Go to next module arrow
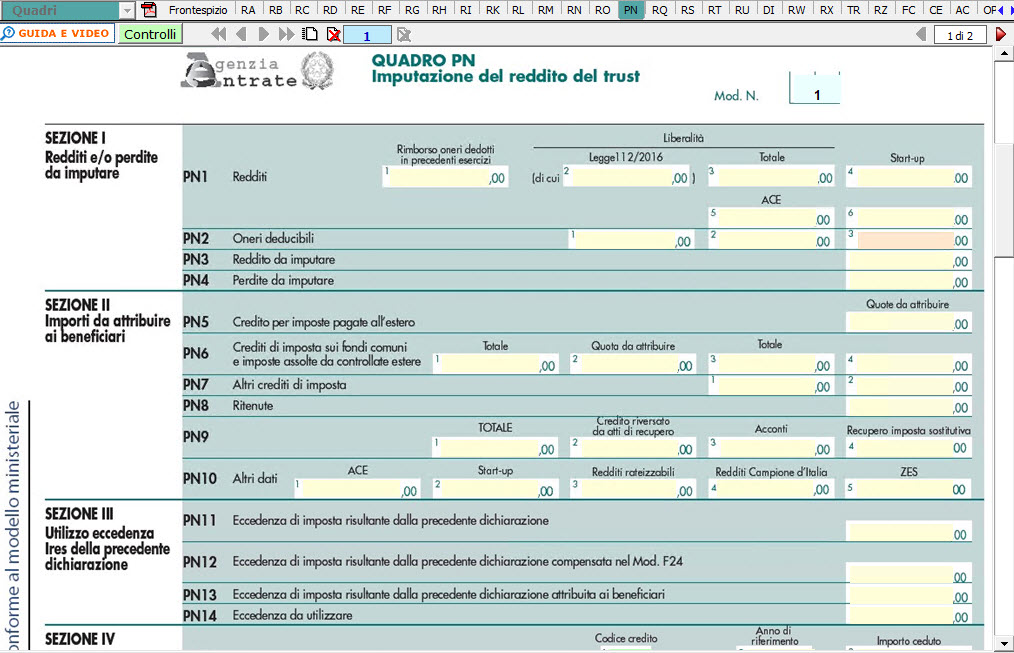 pyautogui.click(x=263, y=34)
